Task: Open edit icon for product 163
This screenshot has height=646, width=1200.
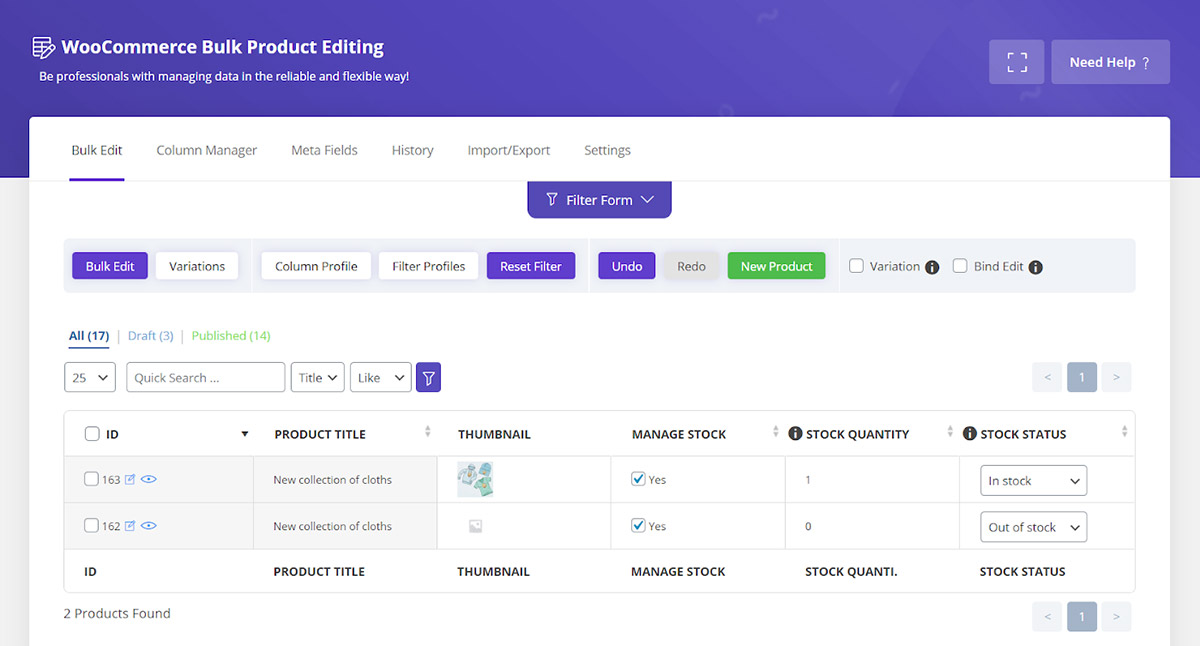Action: tap(130, 480)
